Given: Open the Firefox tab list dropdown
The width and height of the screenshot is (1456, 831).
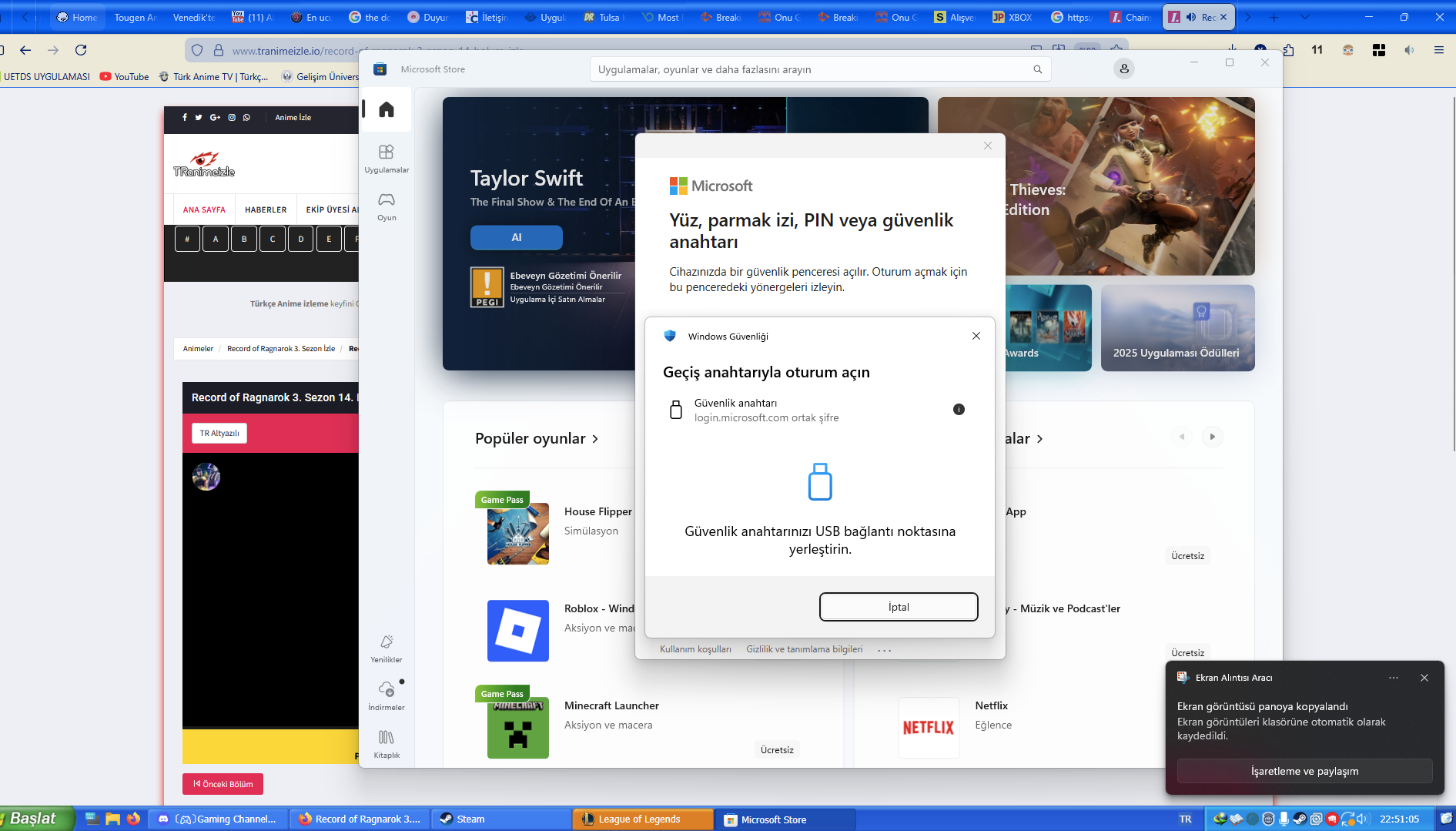Looking at the screenshot, I should coord(1304,17).
